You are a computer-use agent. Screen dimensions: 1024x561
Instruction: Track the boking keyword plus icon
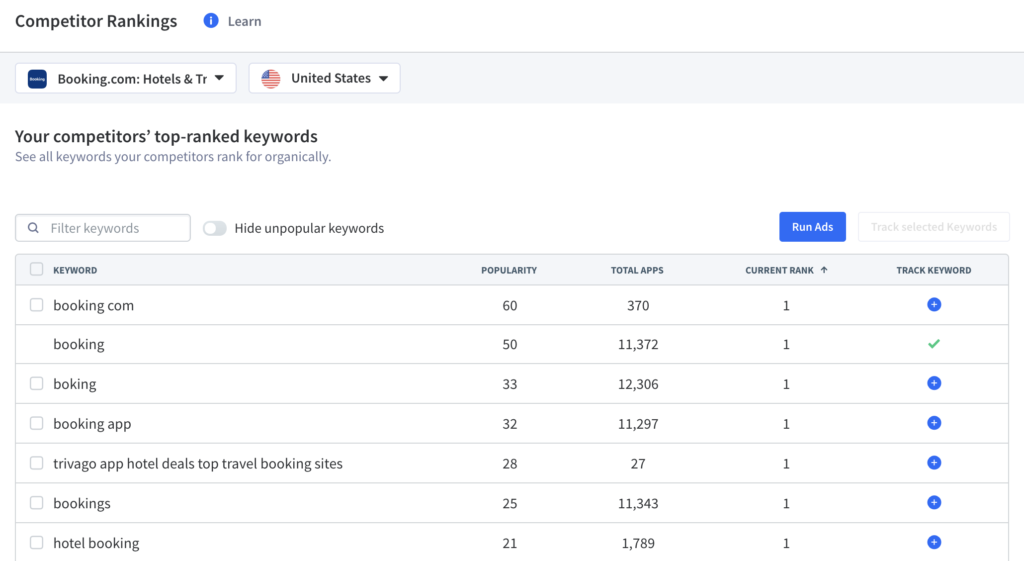coord(934,383)
